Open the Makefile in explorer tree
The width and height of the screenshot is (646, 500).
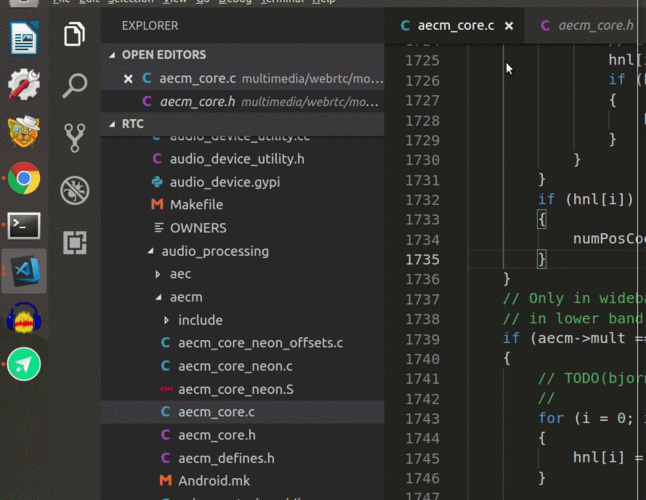pos(243,205)
